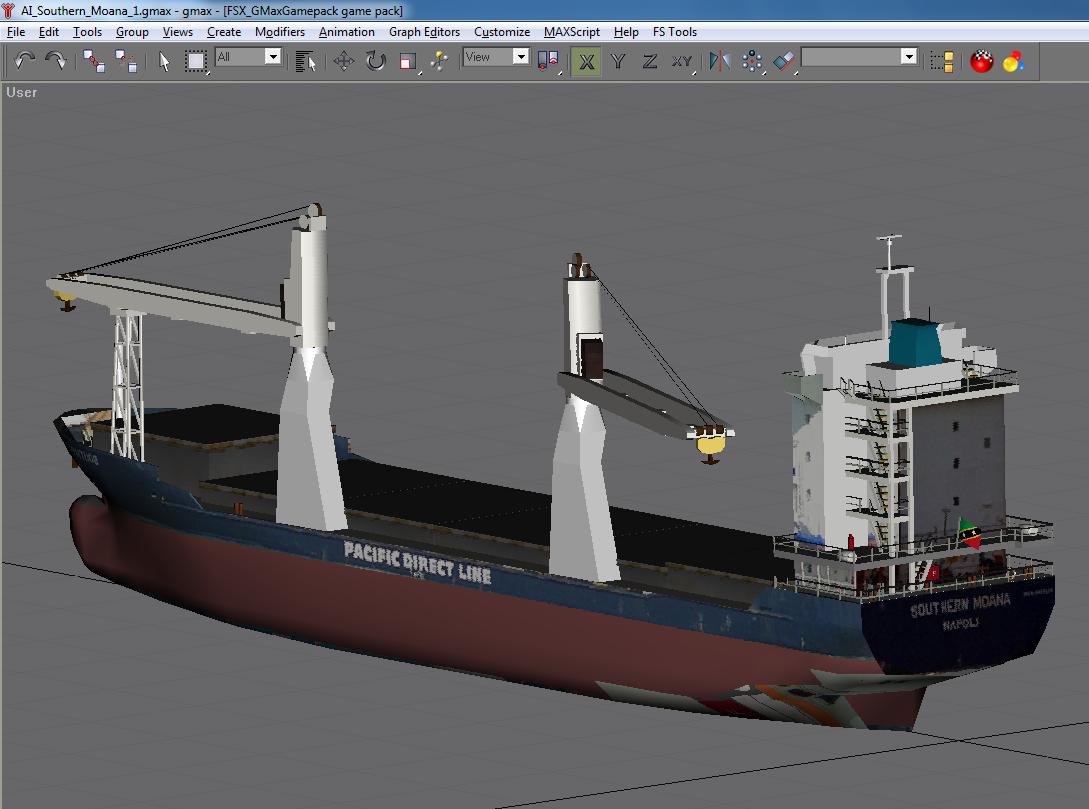Expand the 'View' reference coordinate dropdown
This screenshot has width=1089, height=809.
pos(520,57)
